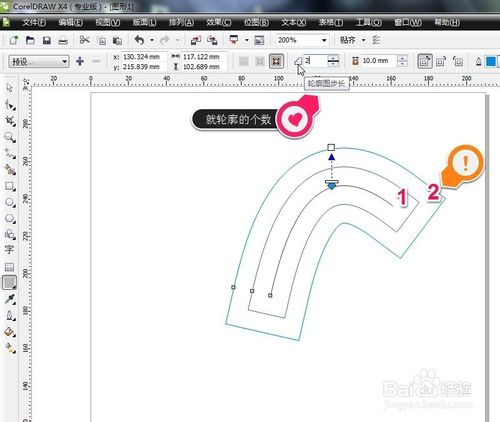Open application launcher icon
Viewport: 500px width, 422px height.
(x=234, y=40)
